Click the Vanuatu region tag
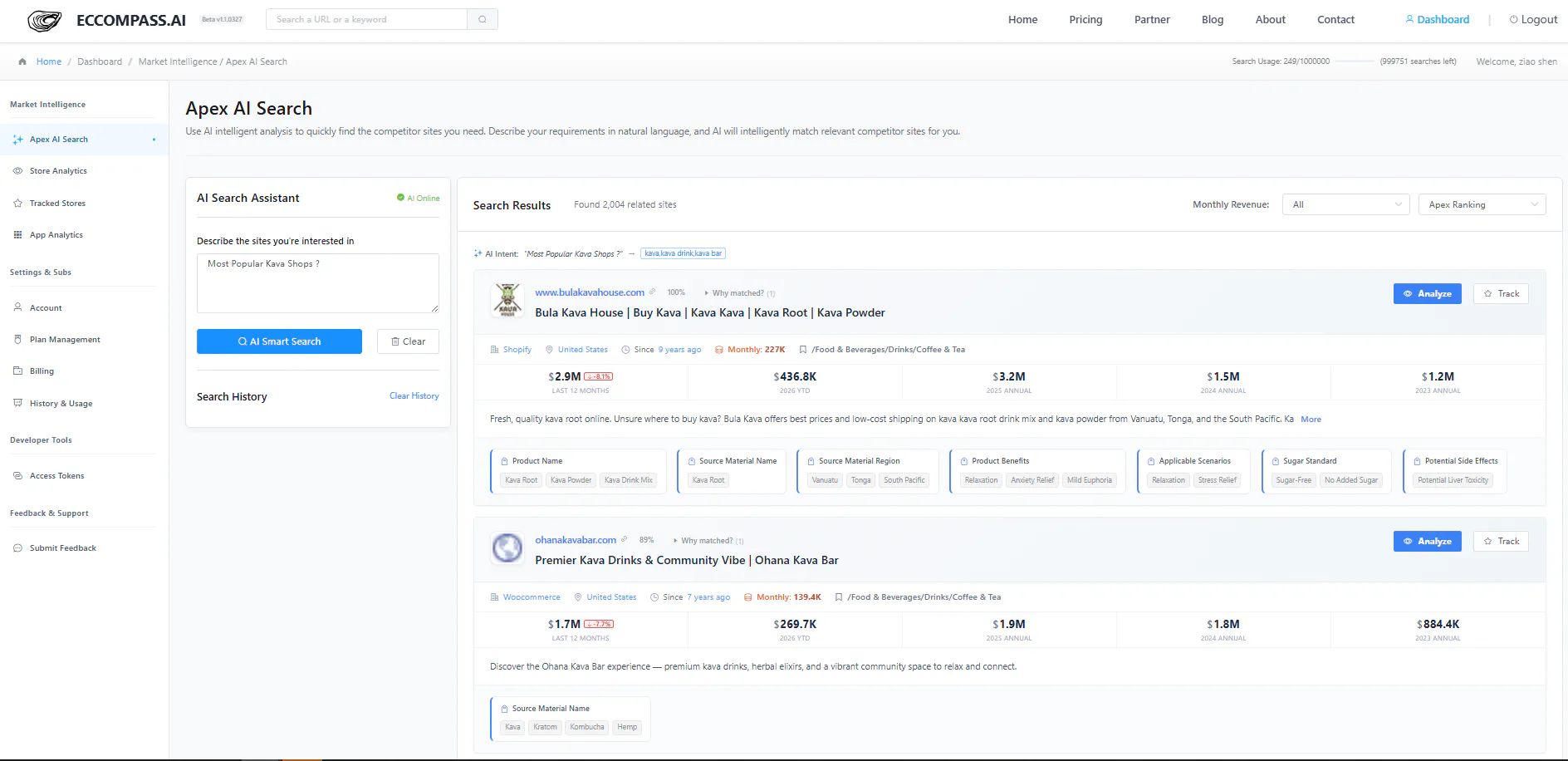The image size is (1568, 761). tap(825, 480)
